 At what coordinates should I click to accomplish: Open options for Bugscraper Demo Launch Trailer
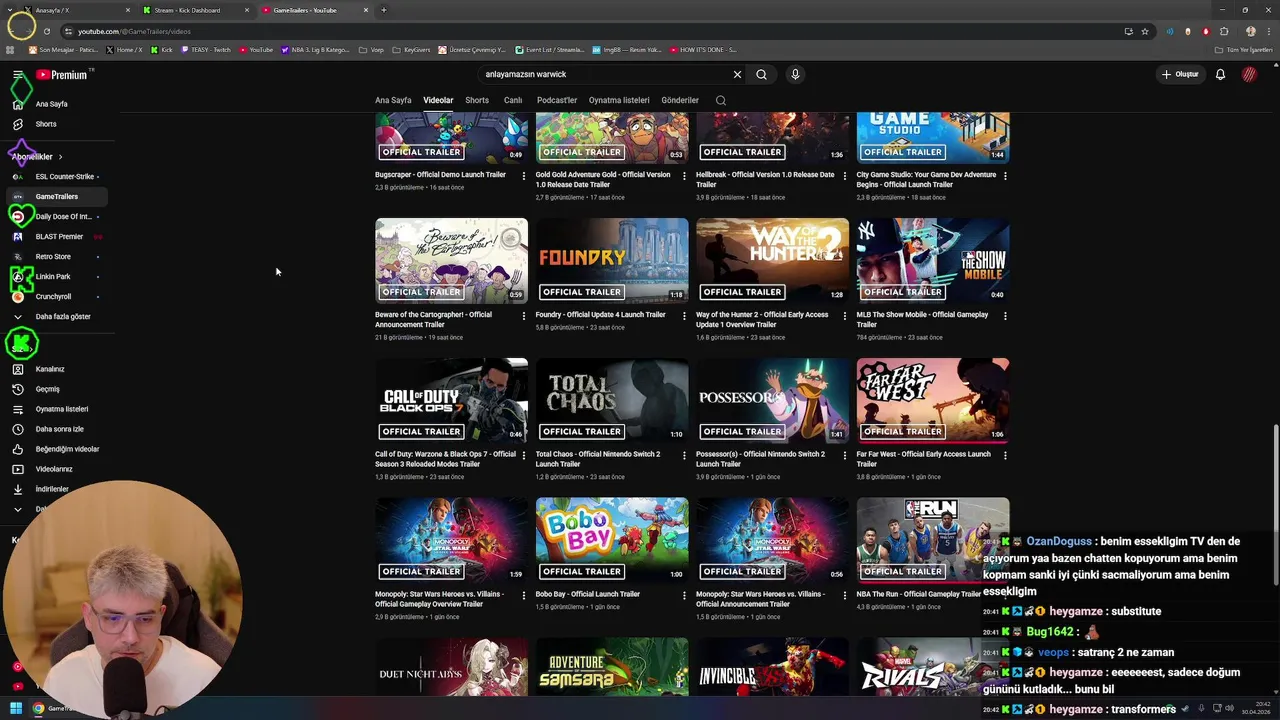coord(524,175)
